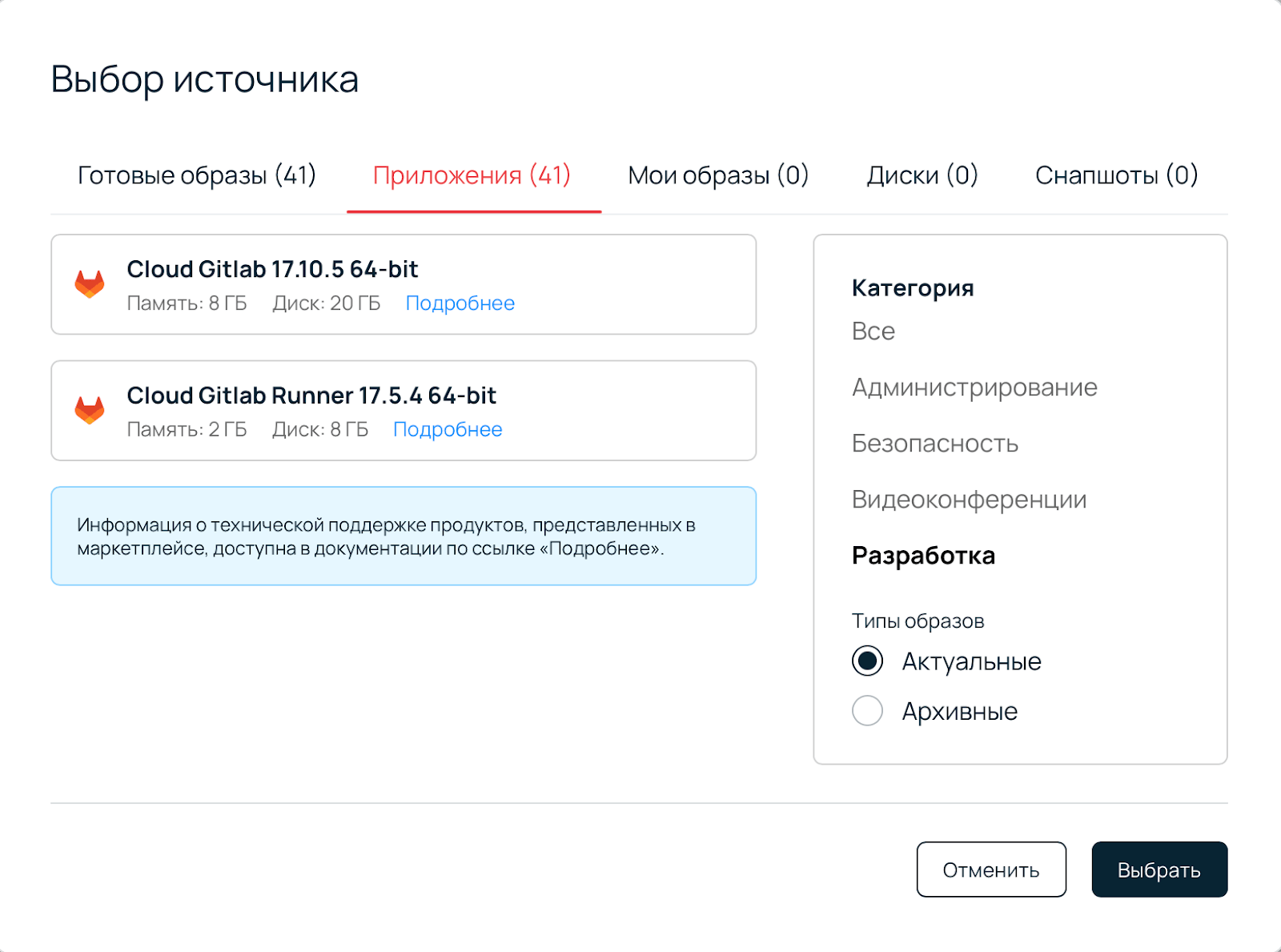
Task: Click the Память: 8 ГБ text
Action: [x=187, y=303]
